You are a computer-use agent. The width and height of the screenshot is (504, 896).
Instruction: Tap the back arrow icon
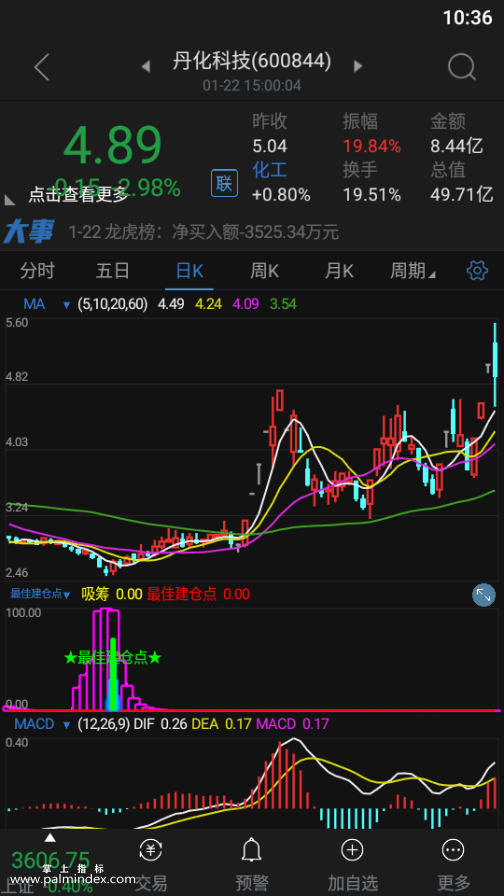(x=42, y=67)
